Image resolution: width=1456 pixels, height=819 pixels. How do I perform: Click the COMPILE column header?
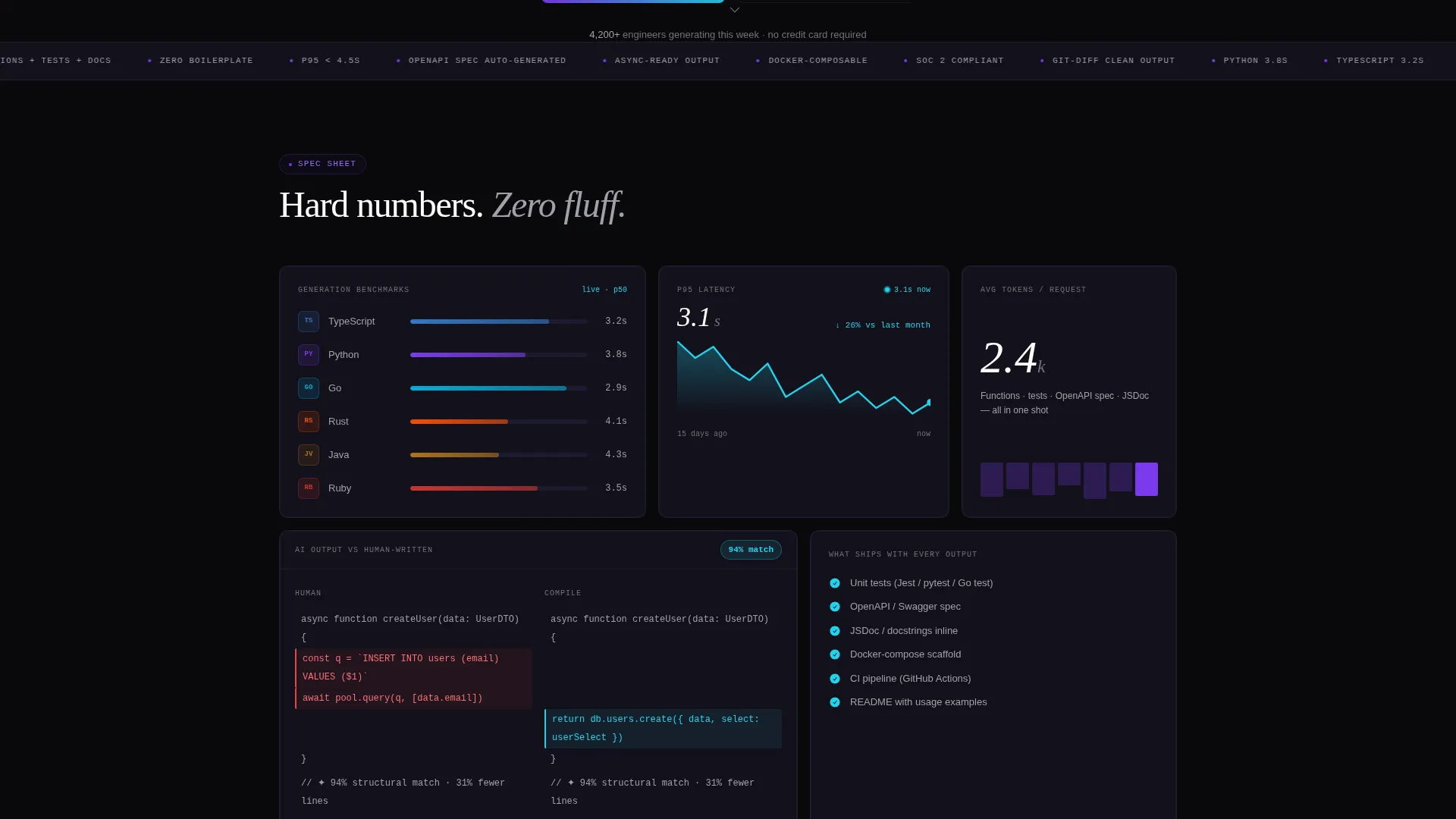[563, 593]
